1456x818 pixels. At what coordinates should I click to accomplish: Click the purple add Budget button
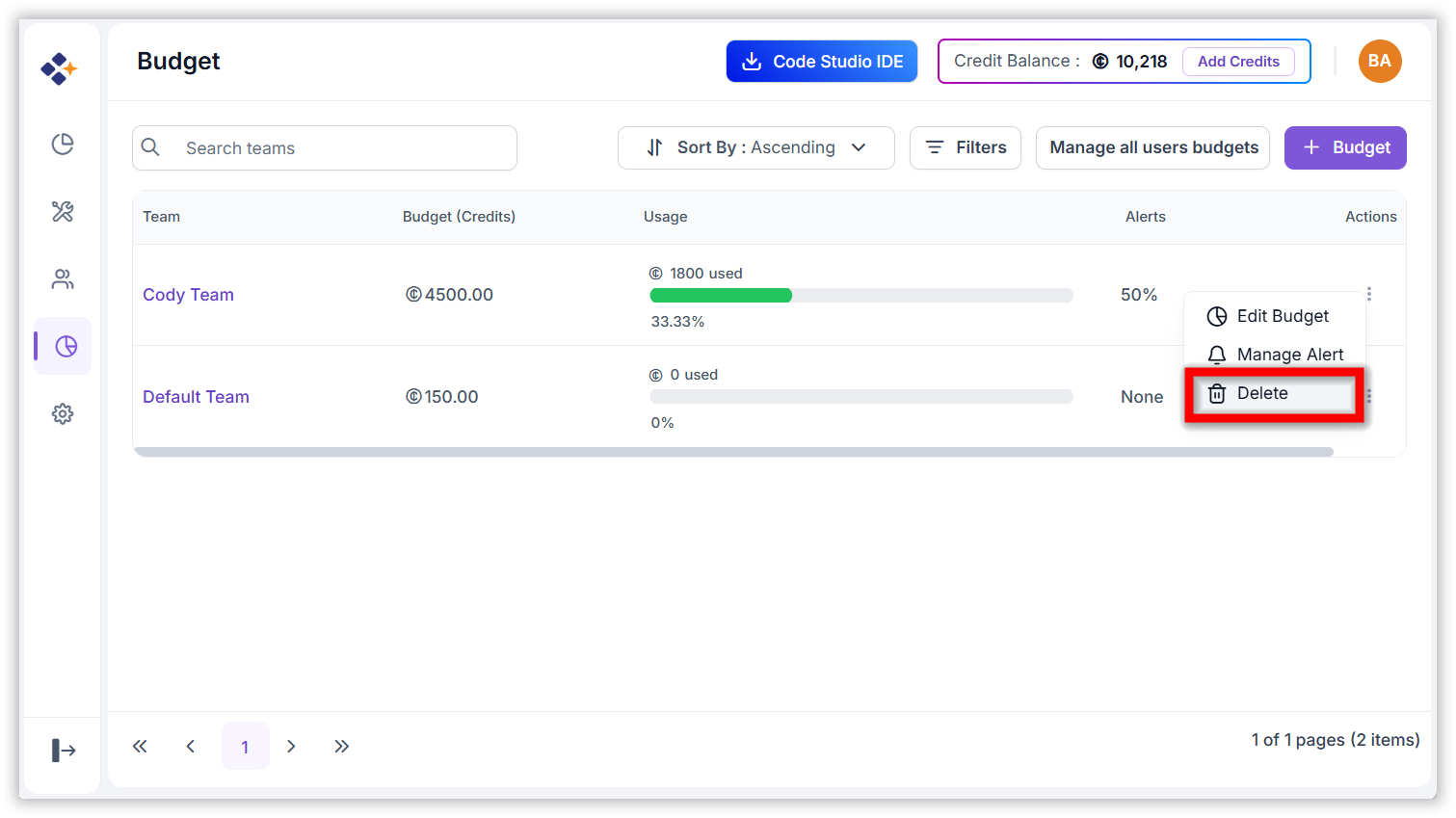click(1345, 147)
